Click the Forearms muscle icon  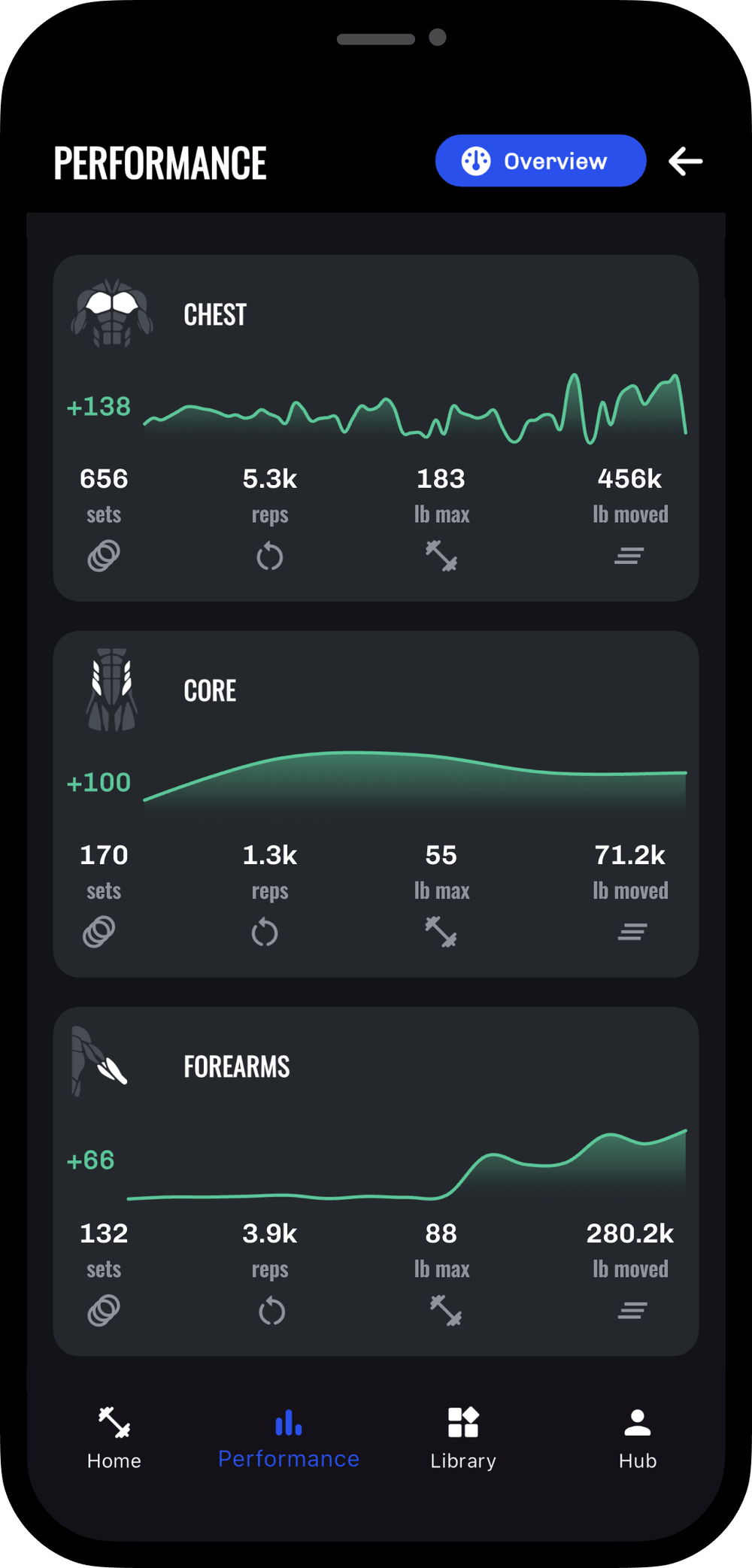point(99,1062)
